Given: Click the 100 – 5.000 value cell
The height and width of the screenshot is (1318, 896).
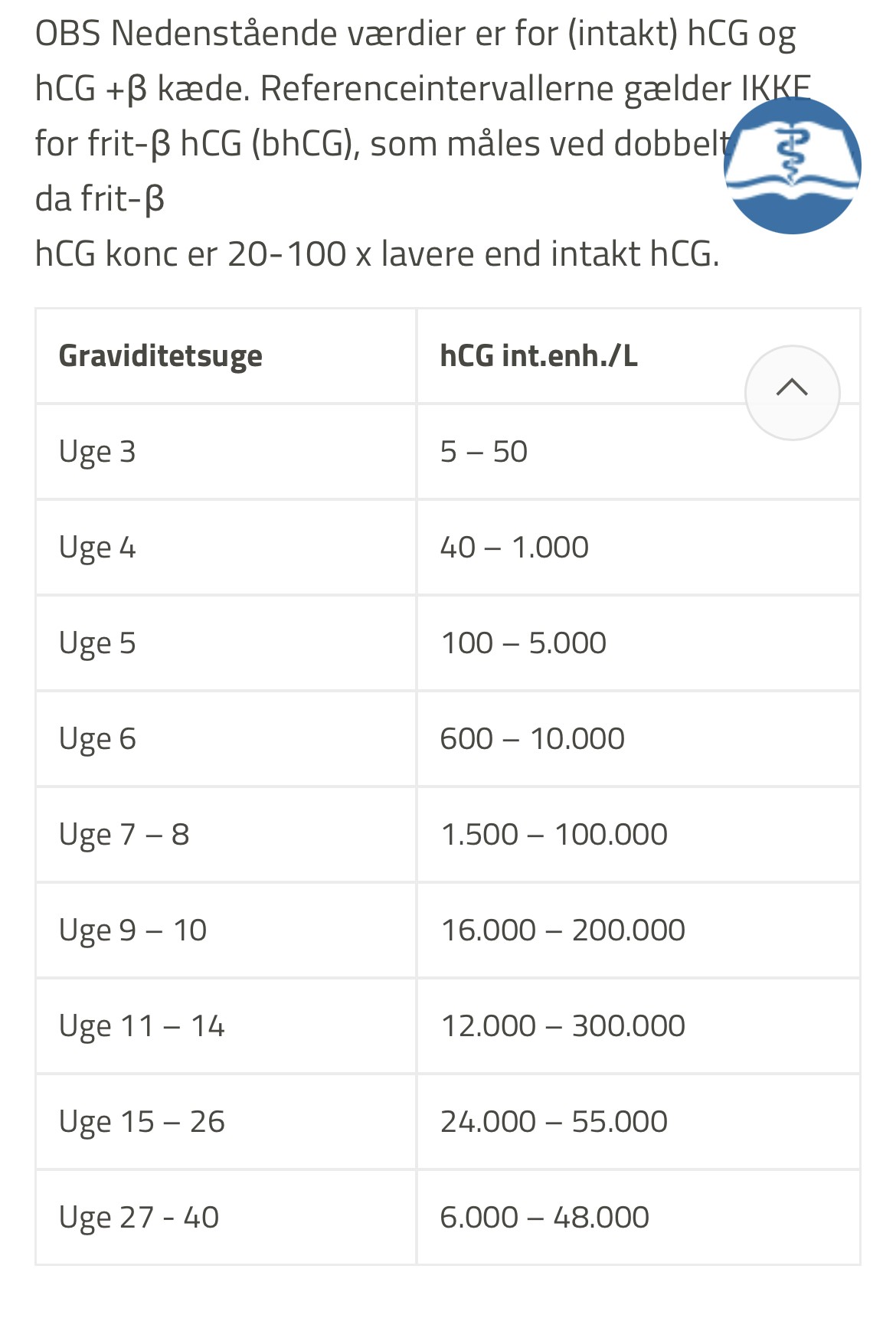Looking at the screenshot, I should tap(523, 643).
